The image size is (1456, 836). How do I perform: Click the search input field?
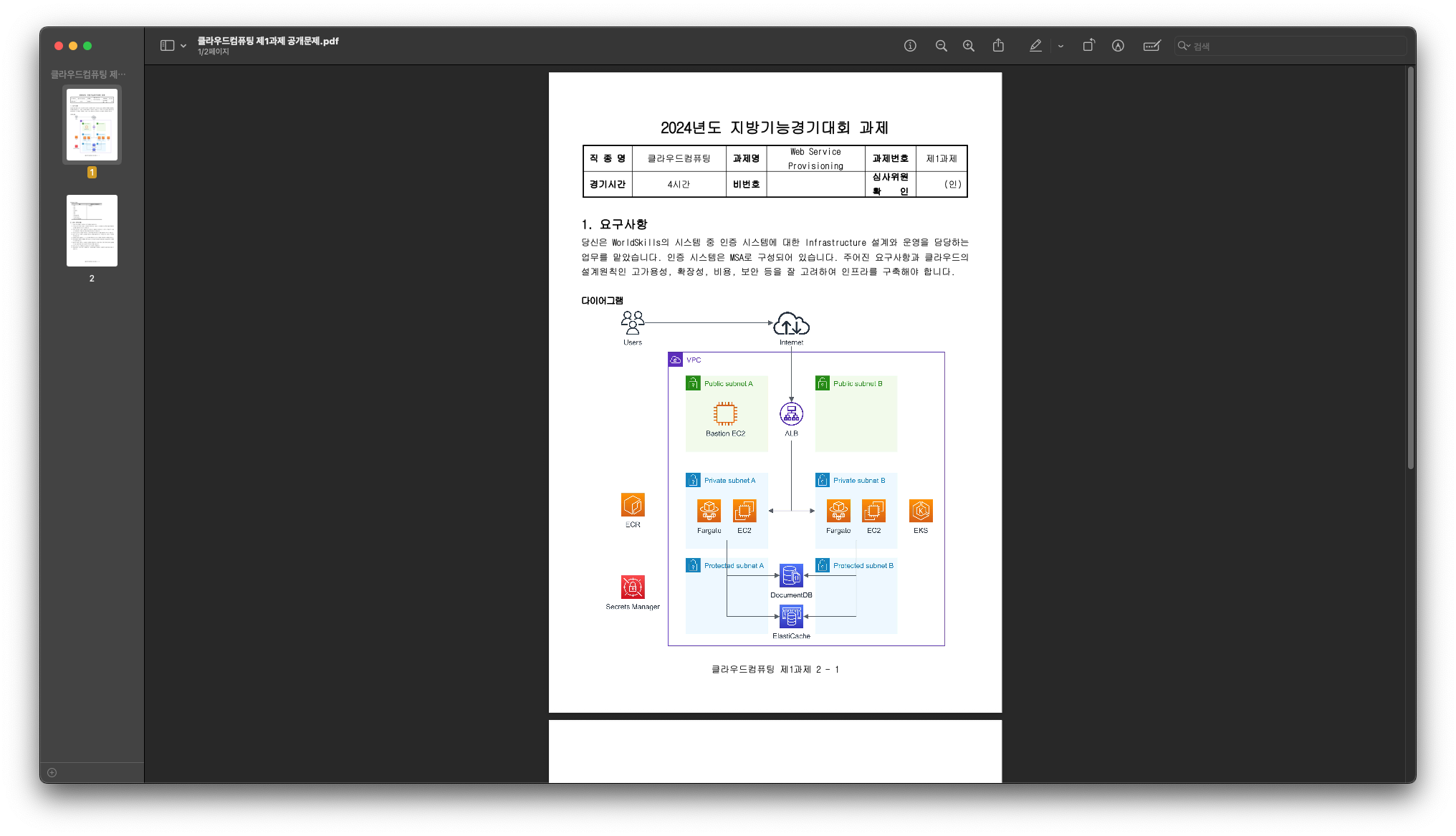tap(1297, 46)
